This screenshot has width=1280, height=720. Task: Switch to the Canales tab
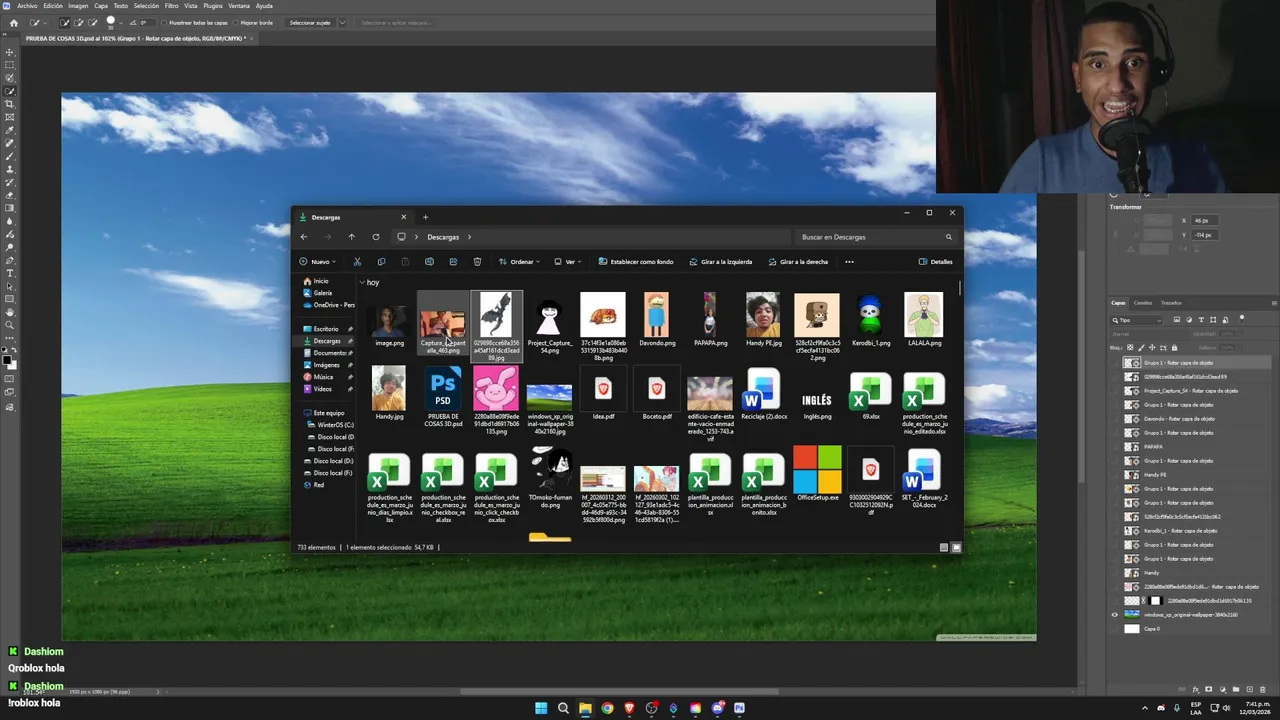[x=1142, y=303]
